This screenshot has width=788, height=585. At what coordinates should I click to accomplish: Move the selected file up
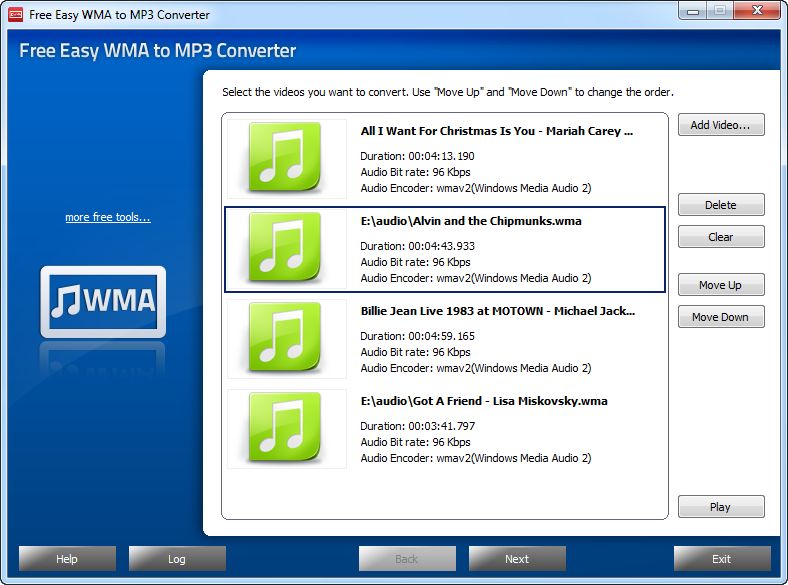(x=721, y=284)
